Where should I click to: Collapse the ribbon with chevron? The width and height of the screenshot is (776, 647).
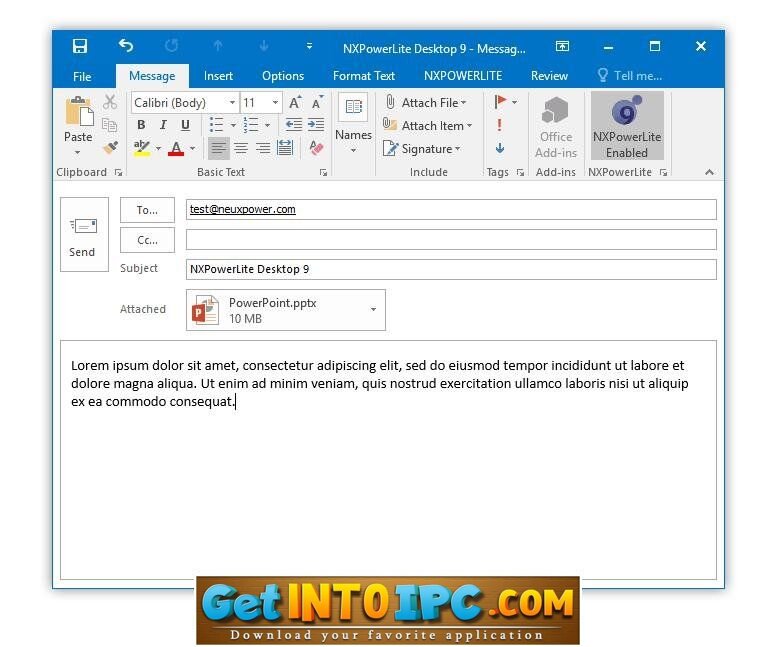[x=709, y=172]
